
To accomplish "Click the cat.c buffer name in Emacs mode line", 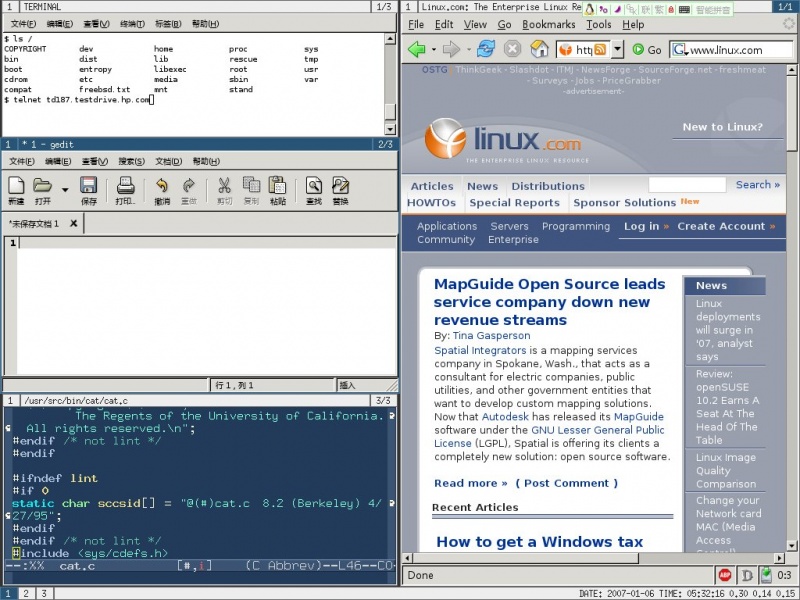I will coord(77,566).
